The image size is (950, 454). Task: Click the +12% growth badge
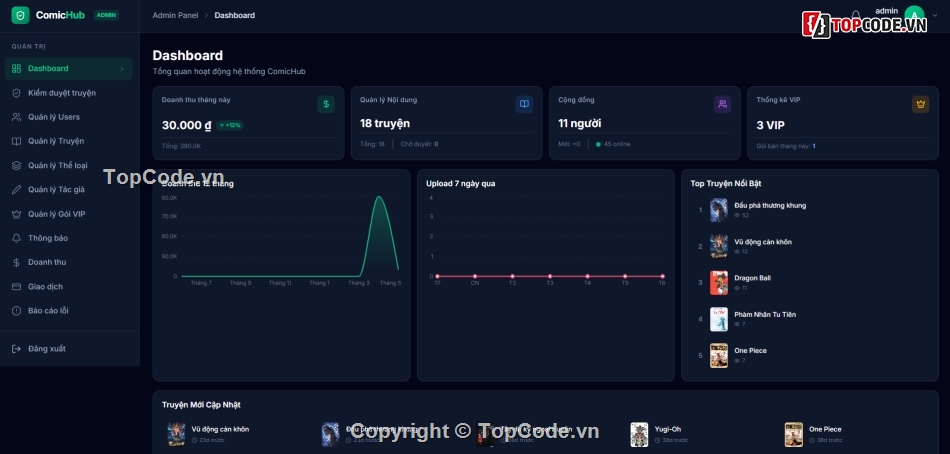click(x=230, y=125)
